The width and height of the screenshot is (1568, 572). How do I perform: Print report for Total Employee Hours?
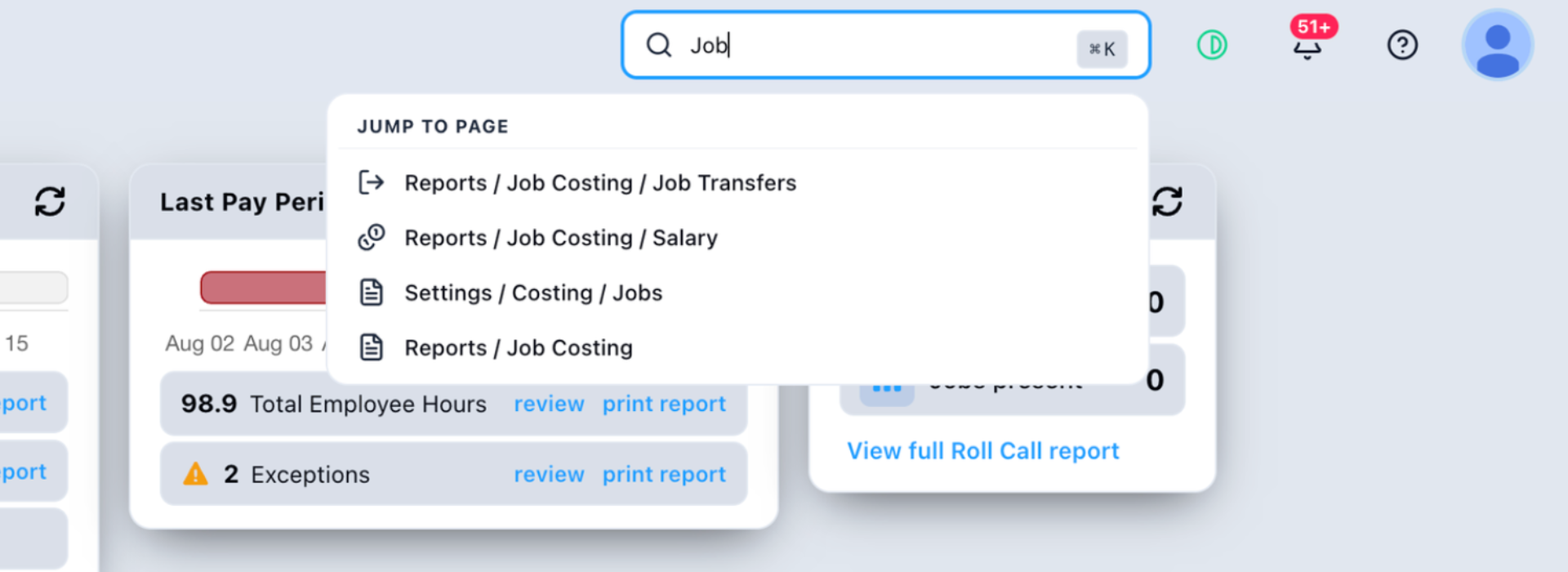(664, 404)
